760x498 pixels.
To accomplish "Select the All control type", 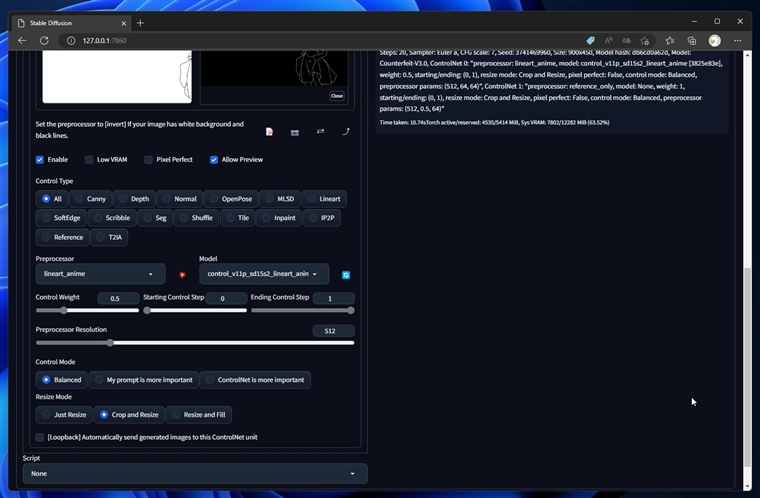I will pos(51,199).
